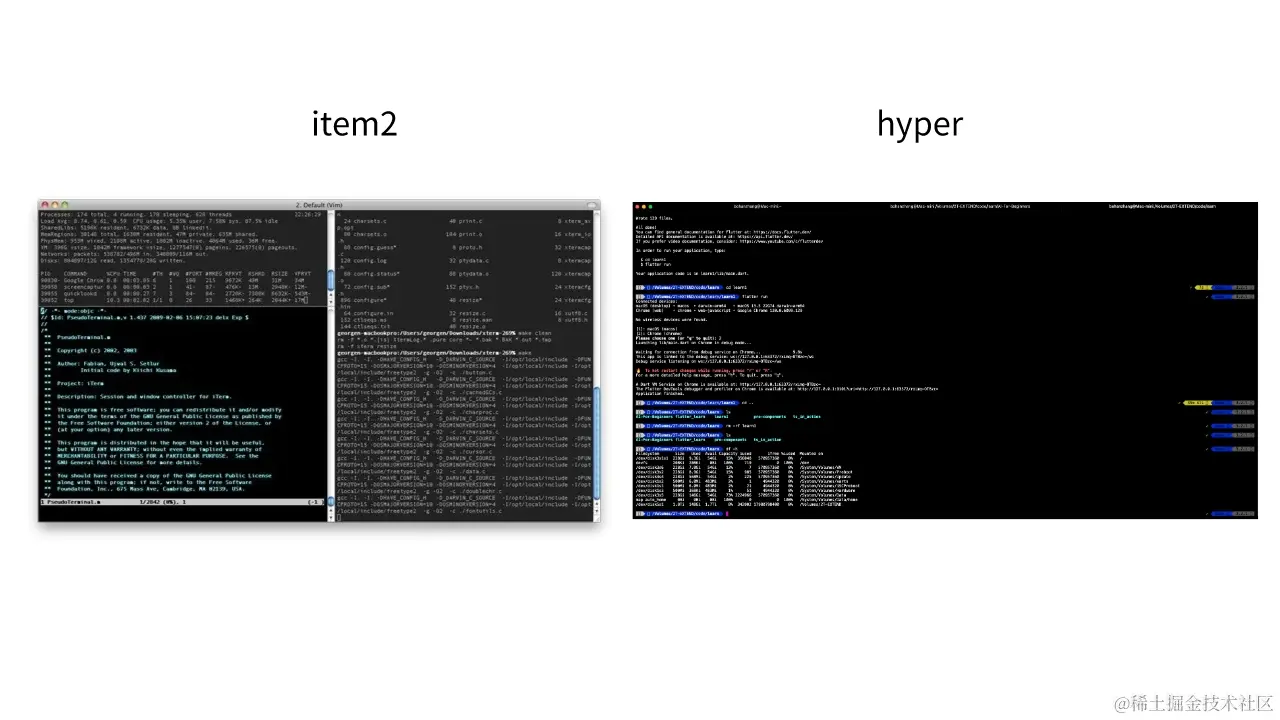Click the red hot restart hint line
The image size is (1280, 720).
point(704,371)
